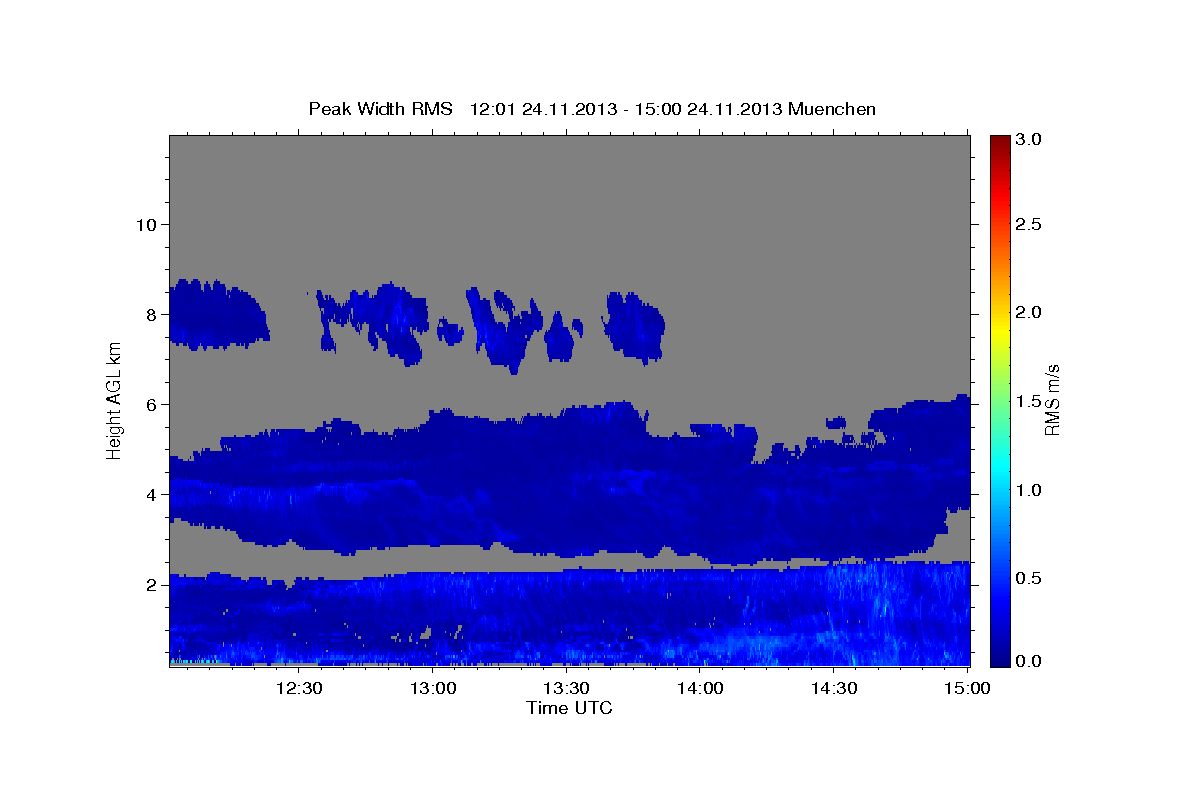The height and width of the screenshot is (800, 1200).
Task: Click the 14:30 time tick label
Action: pos(834,688)
